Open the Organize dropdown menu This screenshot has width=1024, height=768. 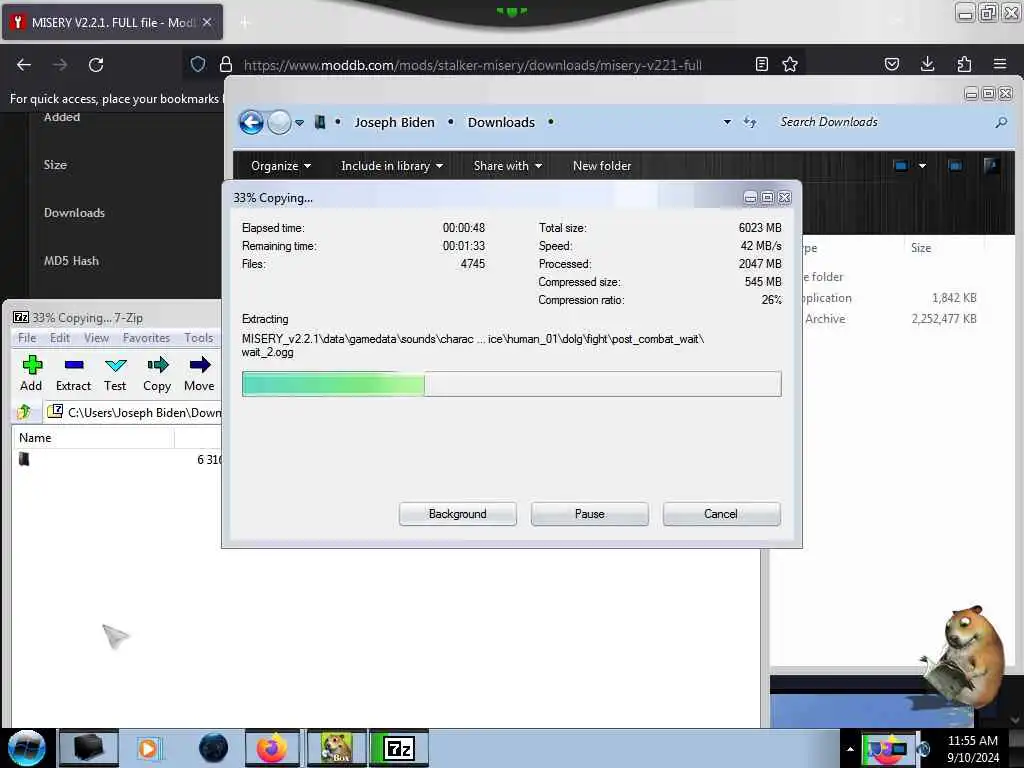[x=281, y=166]
